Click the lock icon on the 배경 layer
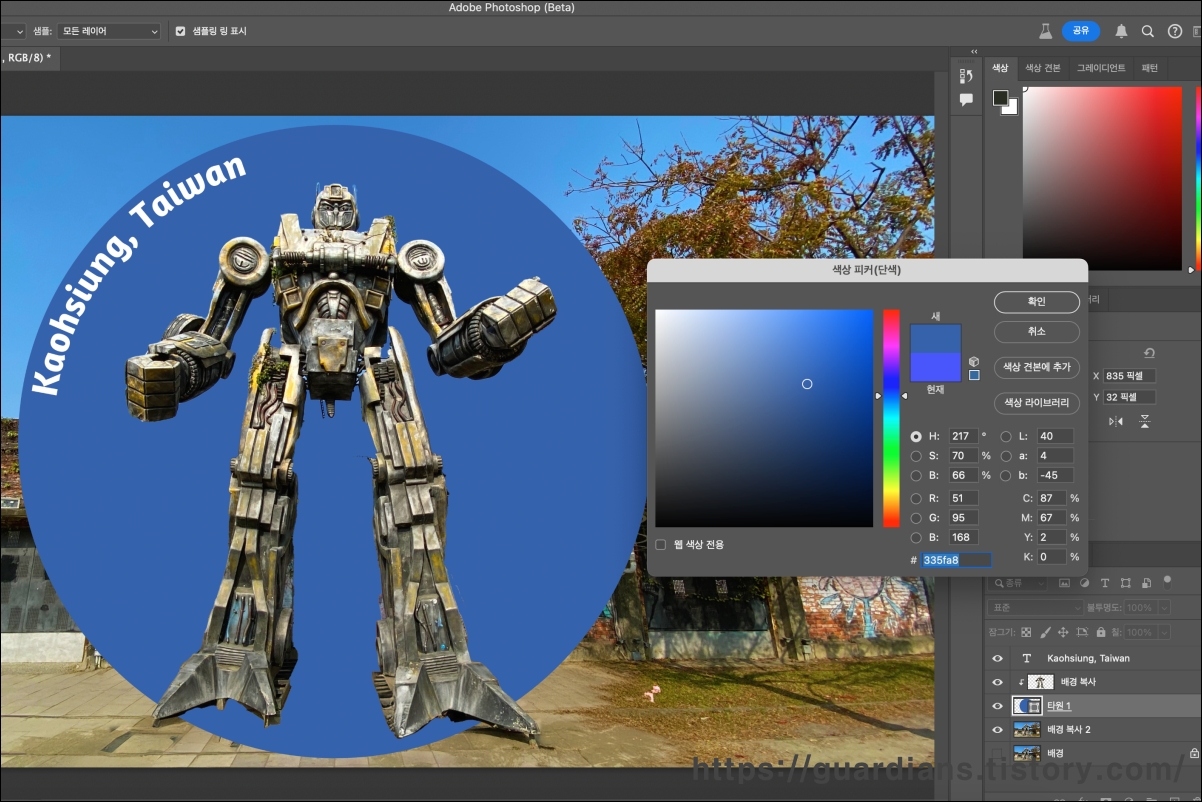 pos(1193,753)
